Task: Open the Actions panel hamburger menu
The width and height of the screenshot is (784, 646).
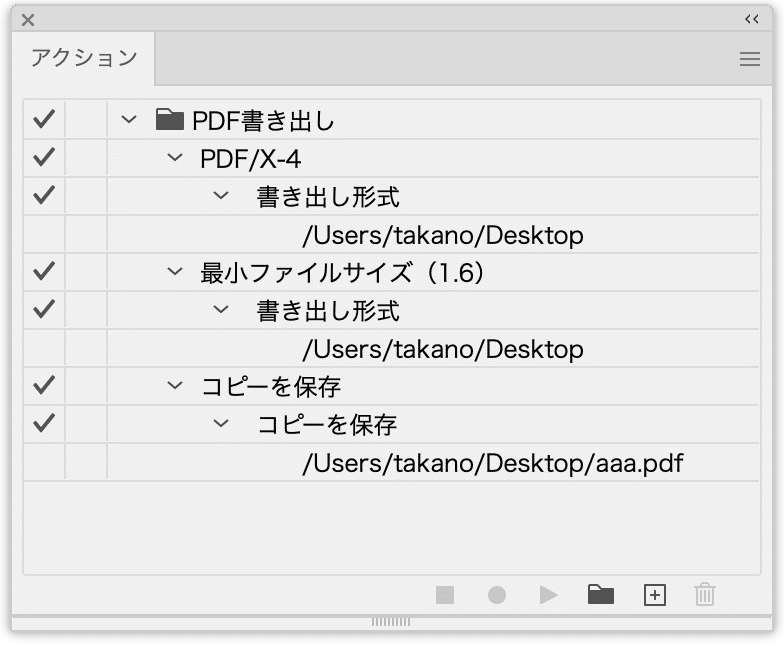Action: (x=750, y=59)
